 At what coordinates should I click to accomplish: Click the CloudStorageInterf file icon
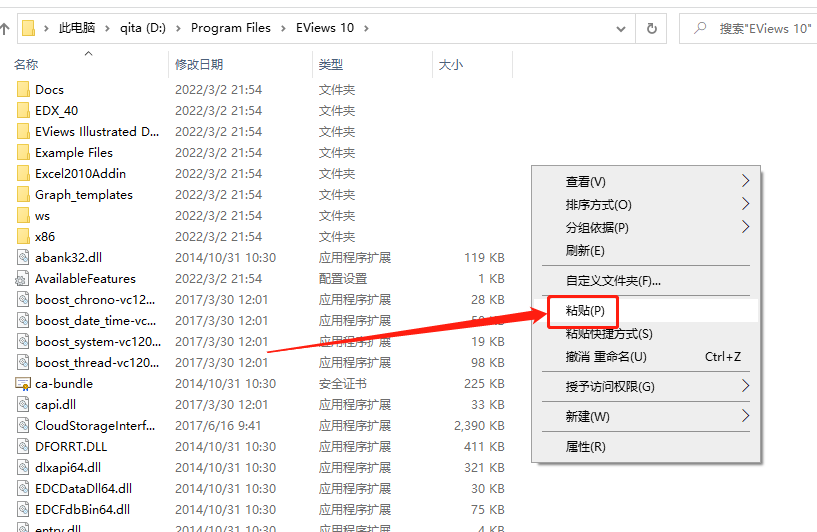point(23,426)
